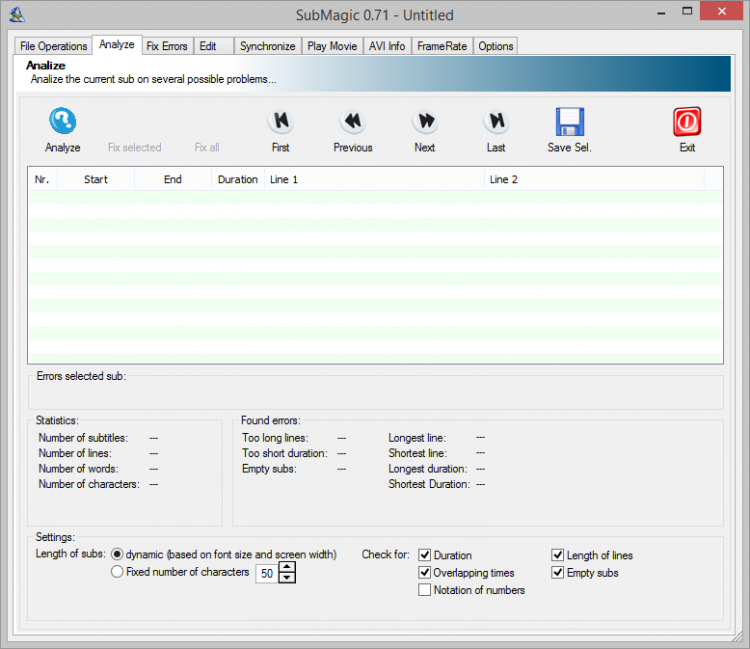Switch to the Synchronize tab
Image resolution: width=750 pixels, height=649 pixels.
click(267, 46)
